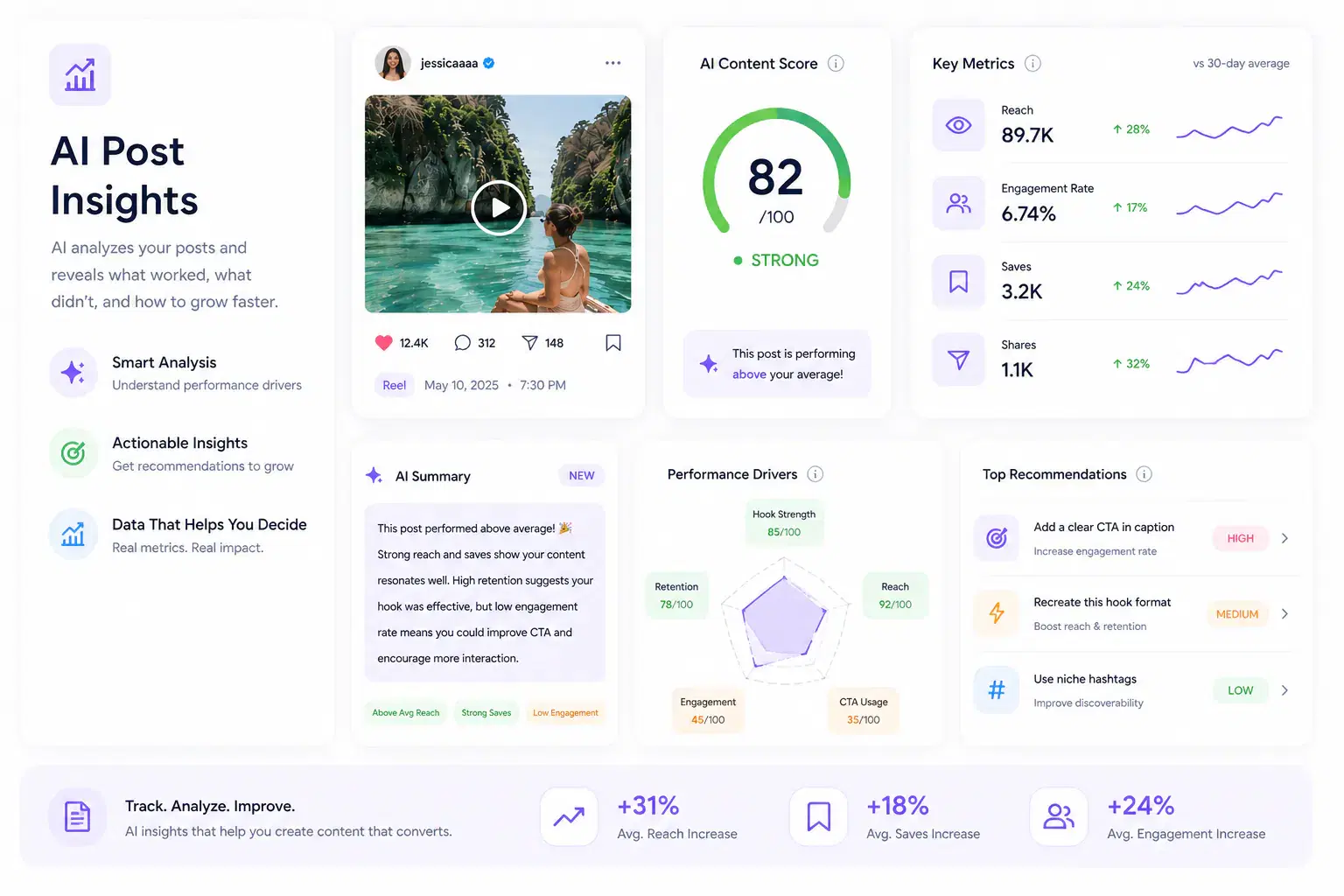Open the Key Metrics info icon
Image resolution: width=1344 pixels, height=896 pixels.
click(1032, 64)
